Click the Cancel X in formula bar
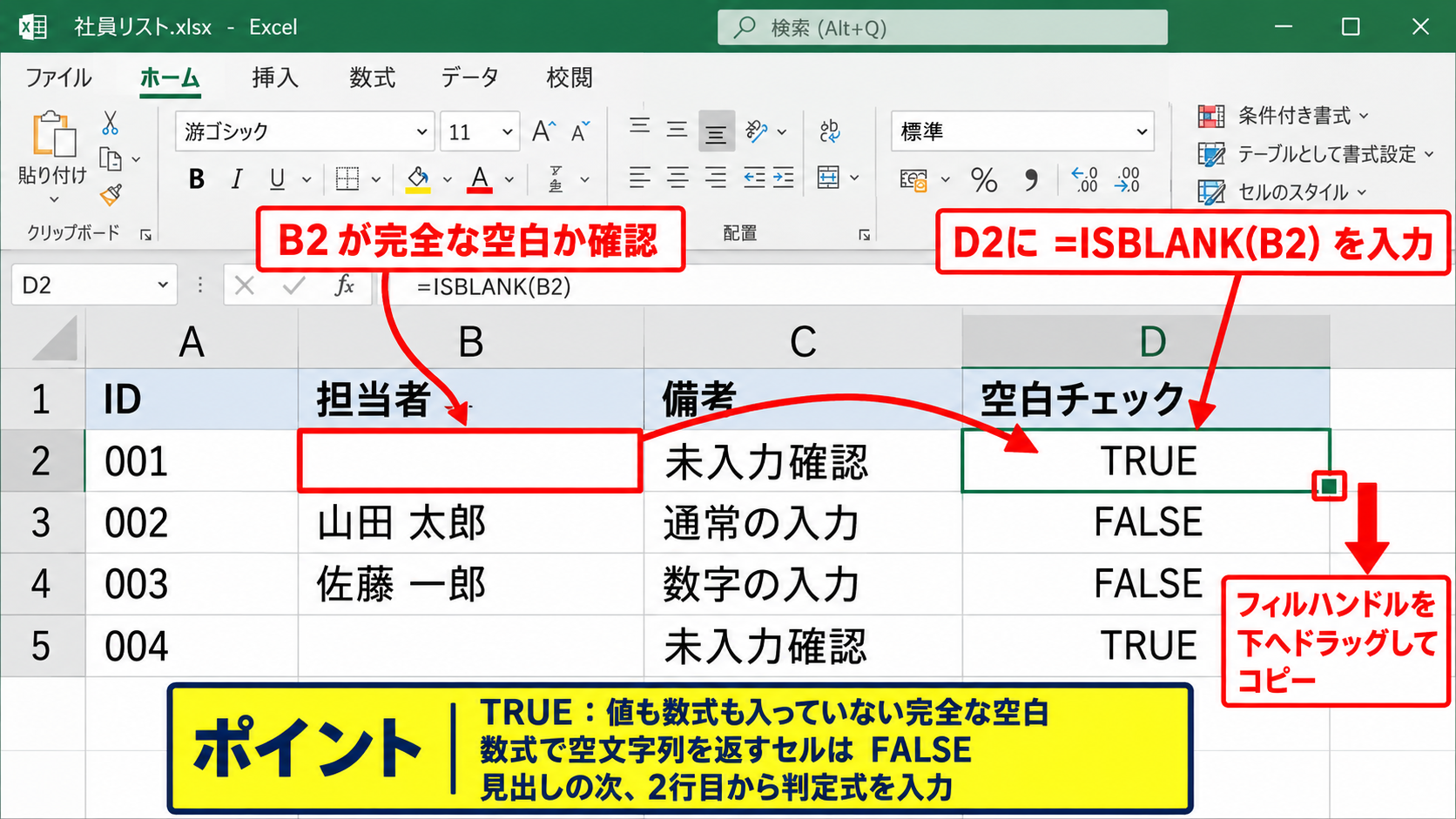 (245, 285)
